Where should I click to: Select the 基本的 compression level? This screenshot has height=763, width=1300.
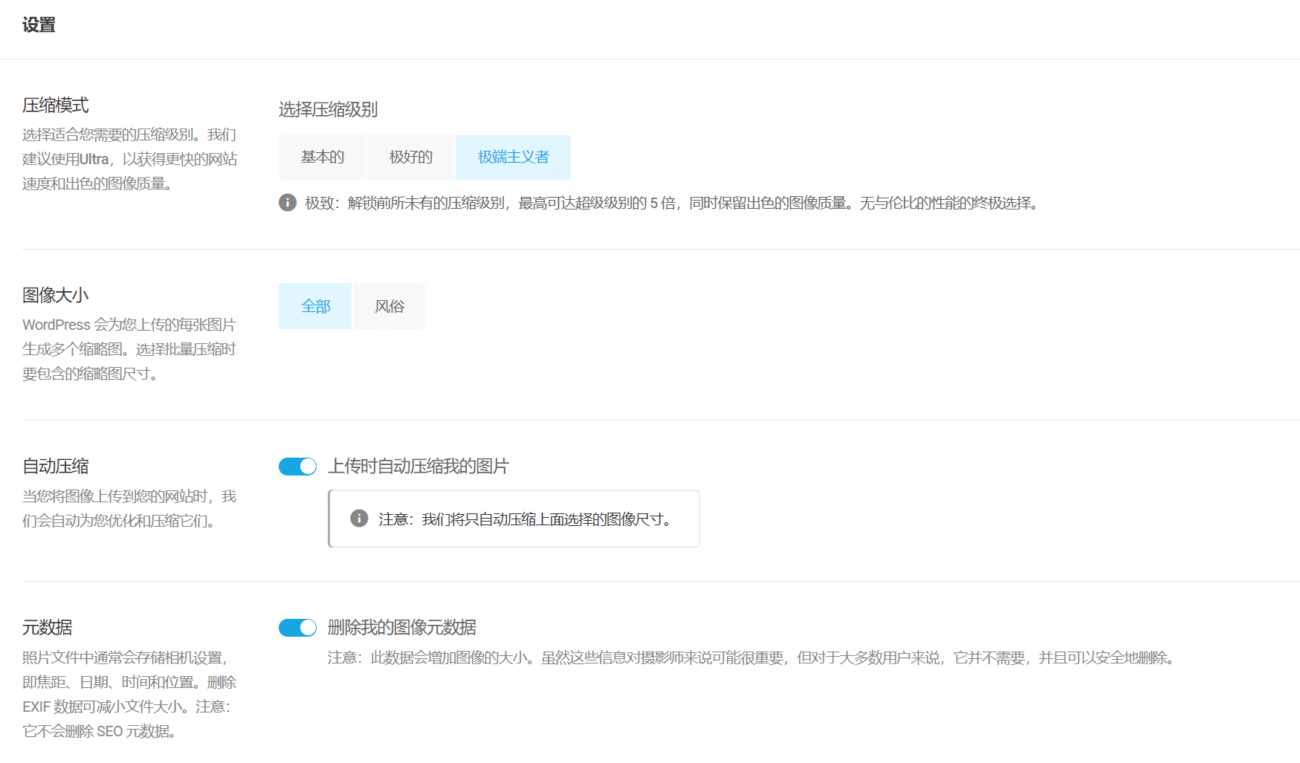coord(322,157)
